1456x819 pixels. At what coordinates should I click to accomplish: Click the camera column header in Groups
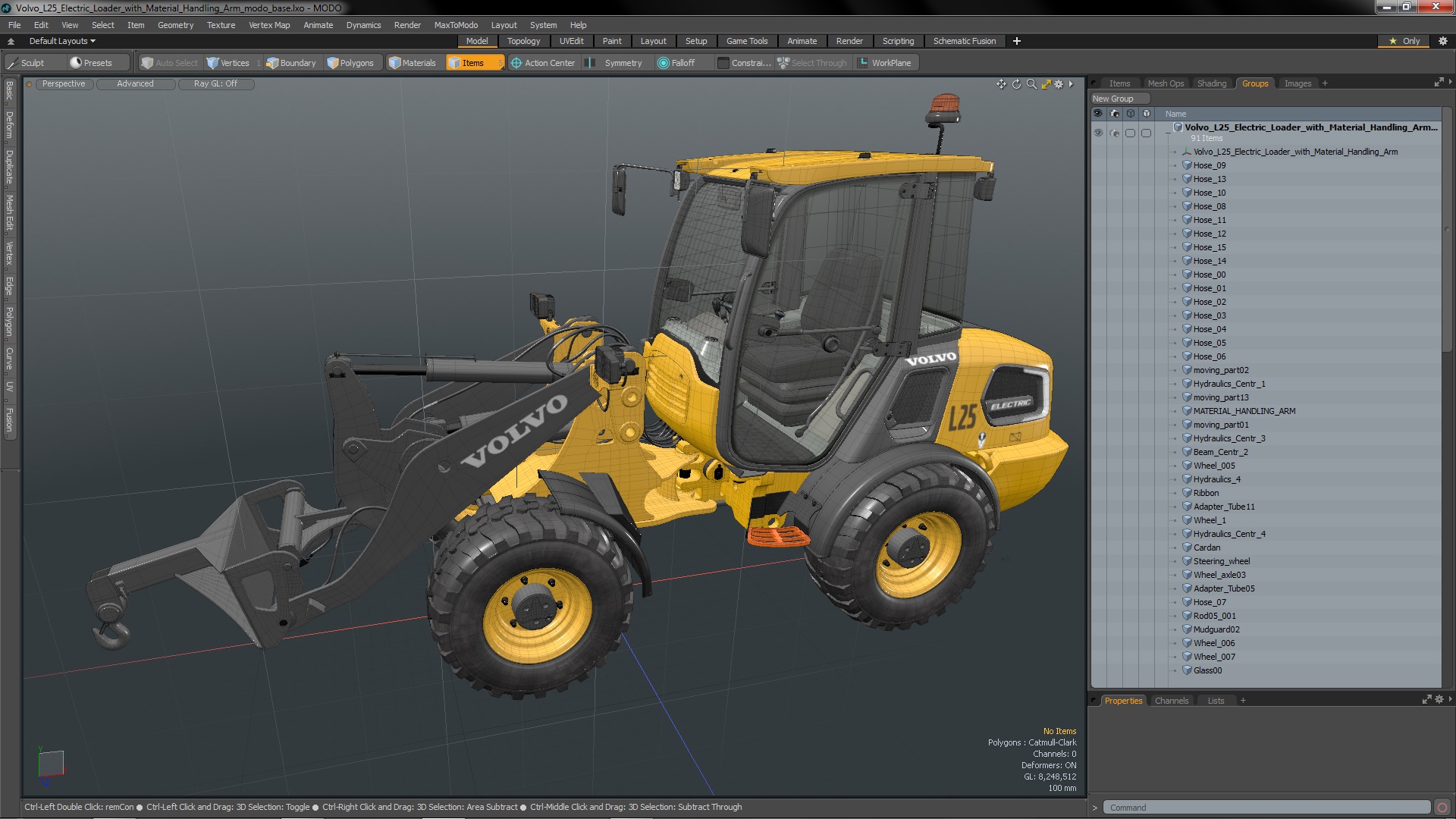tap(1114, 113)
